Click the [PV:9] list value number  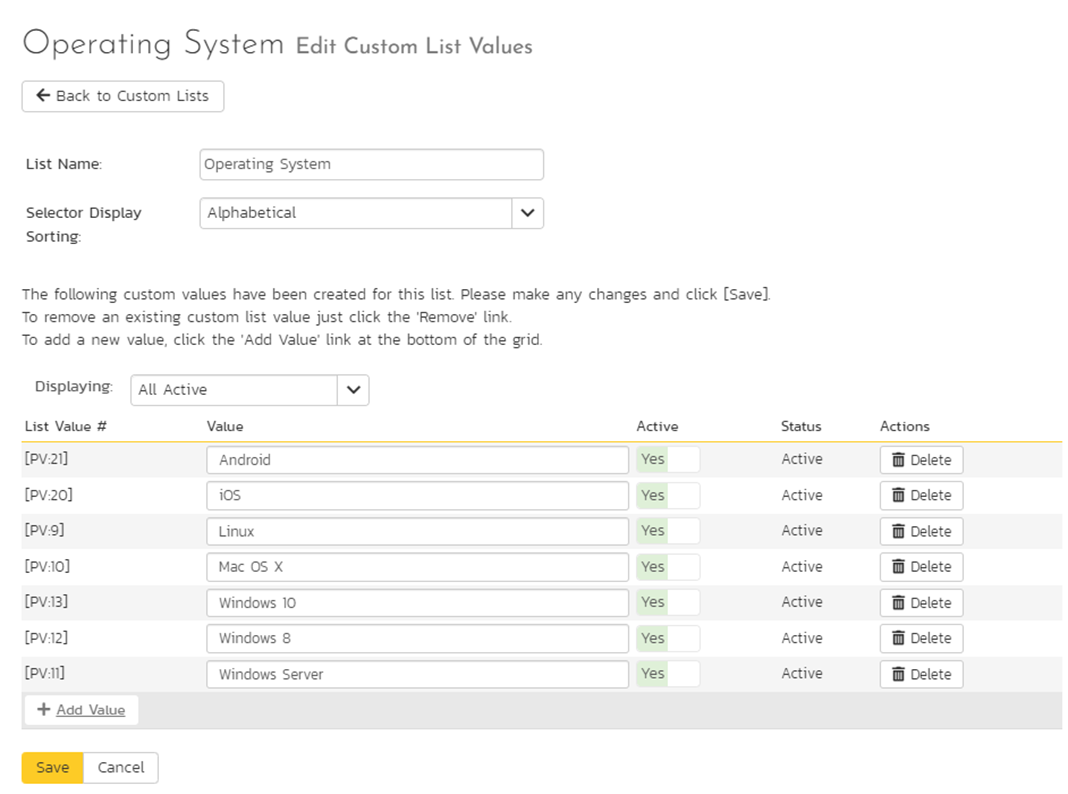click(44, 530)
